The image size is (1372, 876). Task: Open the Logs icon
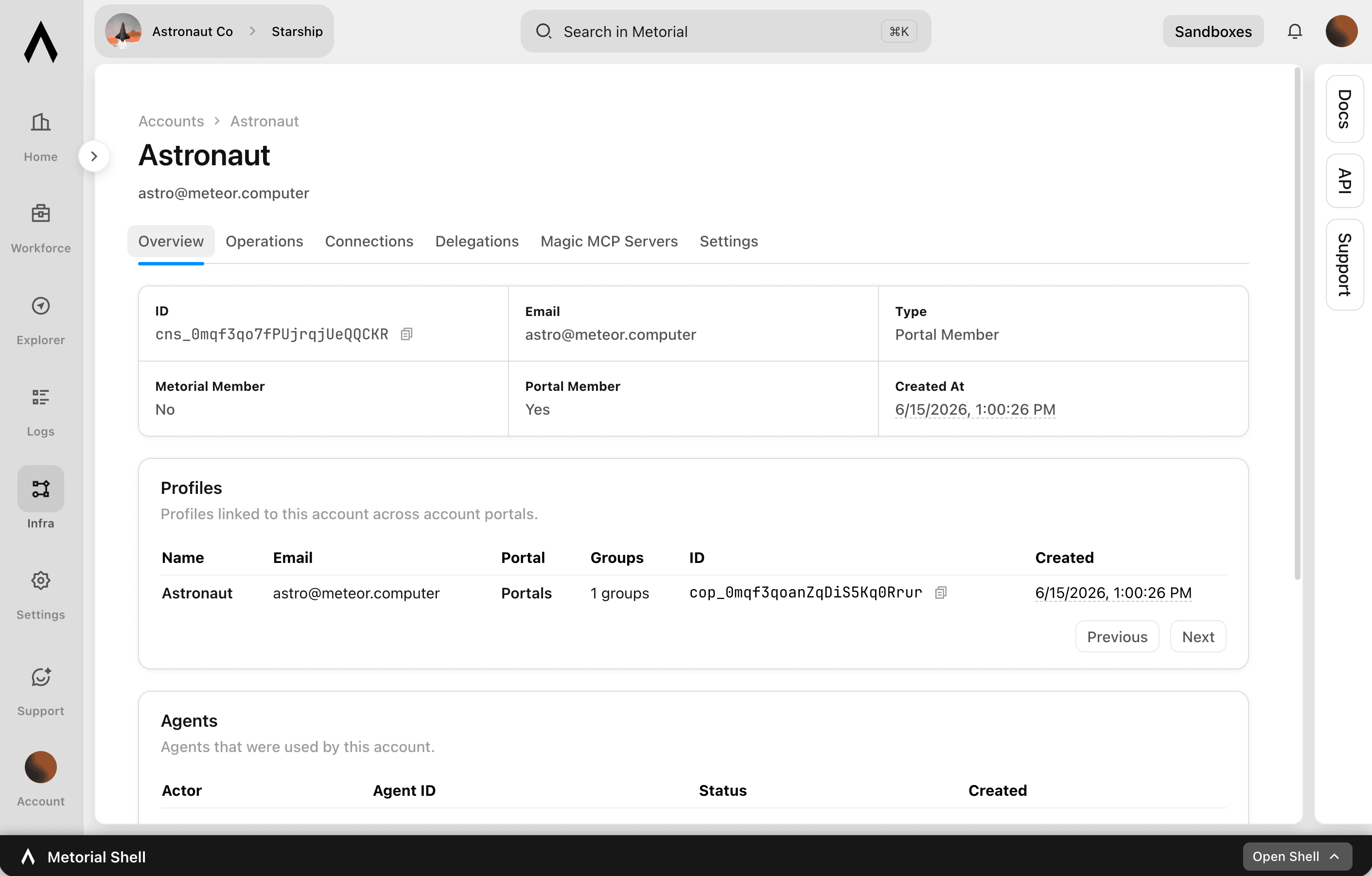click(40, 397)
